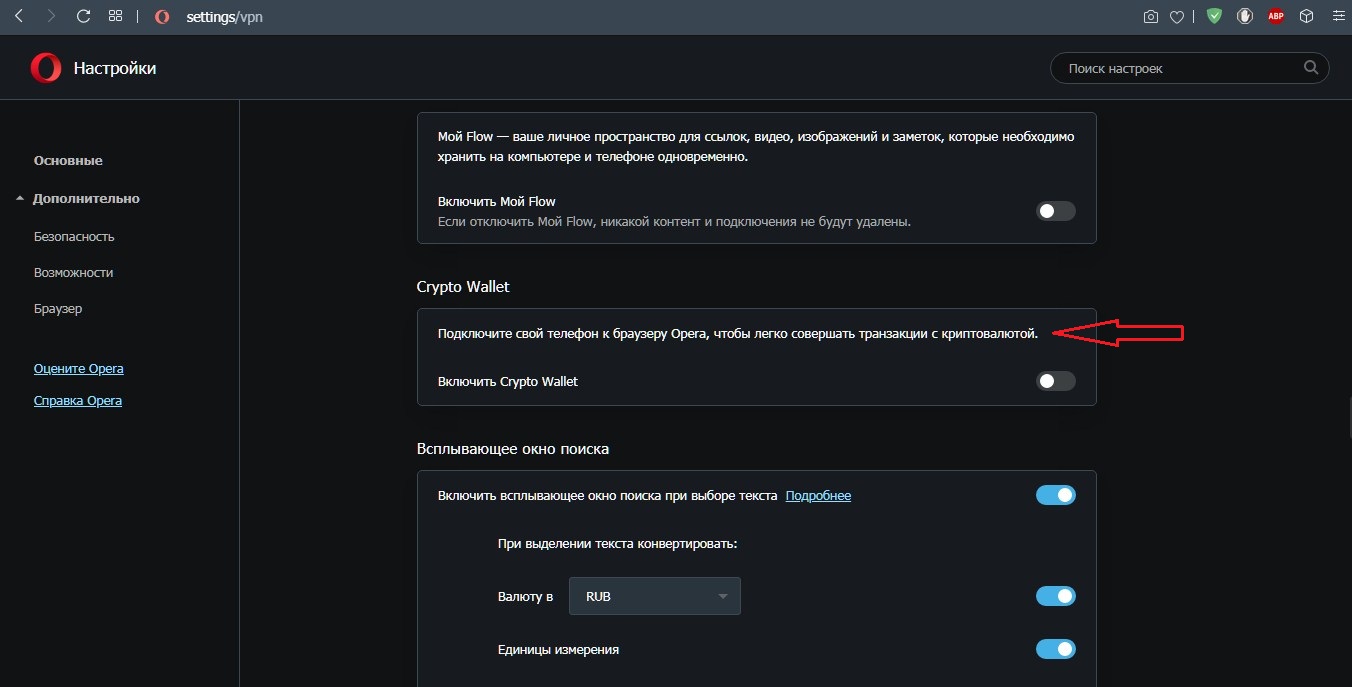This screenshot has width=1352, height=687.
Task: Focus the Поиск настроек search field
Action: (1189, 68)
